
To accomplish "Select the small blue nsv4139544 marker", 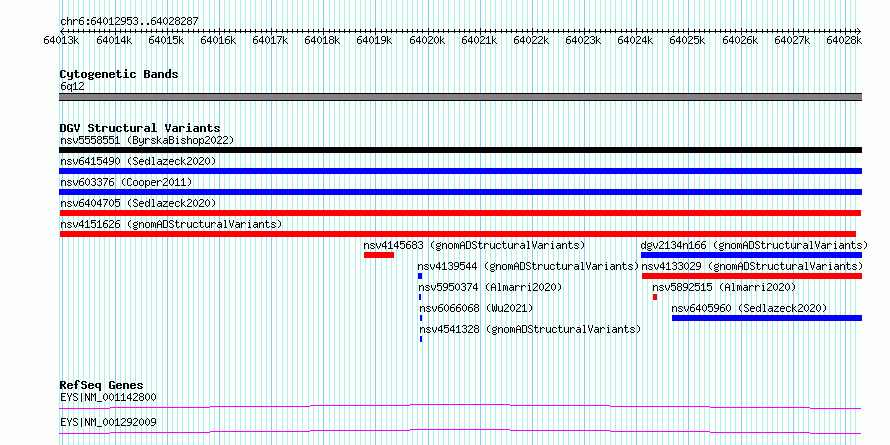I will click(x=420, y=276).
